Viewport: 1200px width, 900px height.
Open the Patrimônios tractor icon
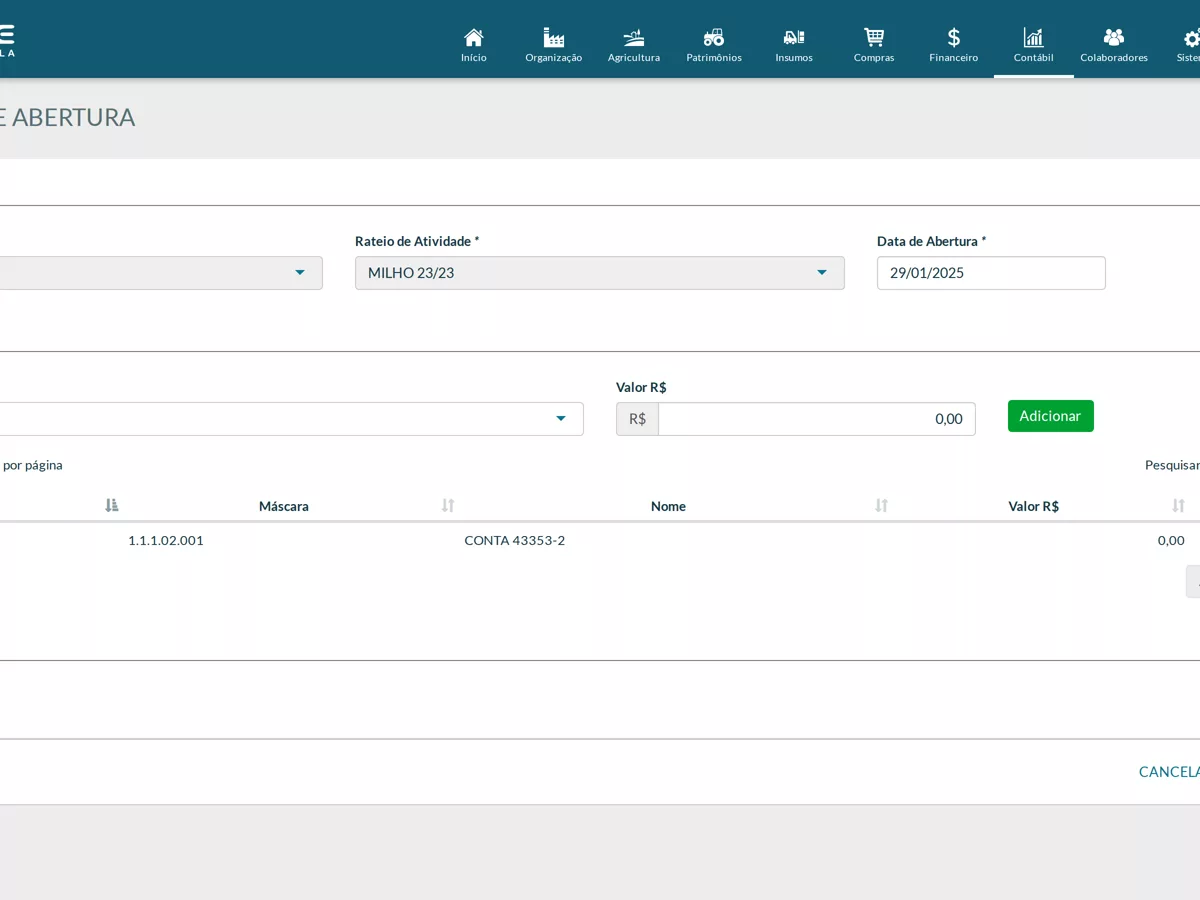point(714,38)
